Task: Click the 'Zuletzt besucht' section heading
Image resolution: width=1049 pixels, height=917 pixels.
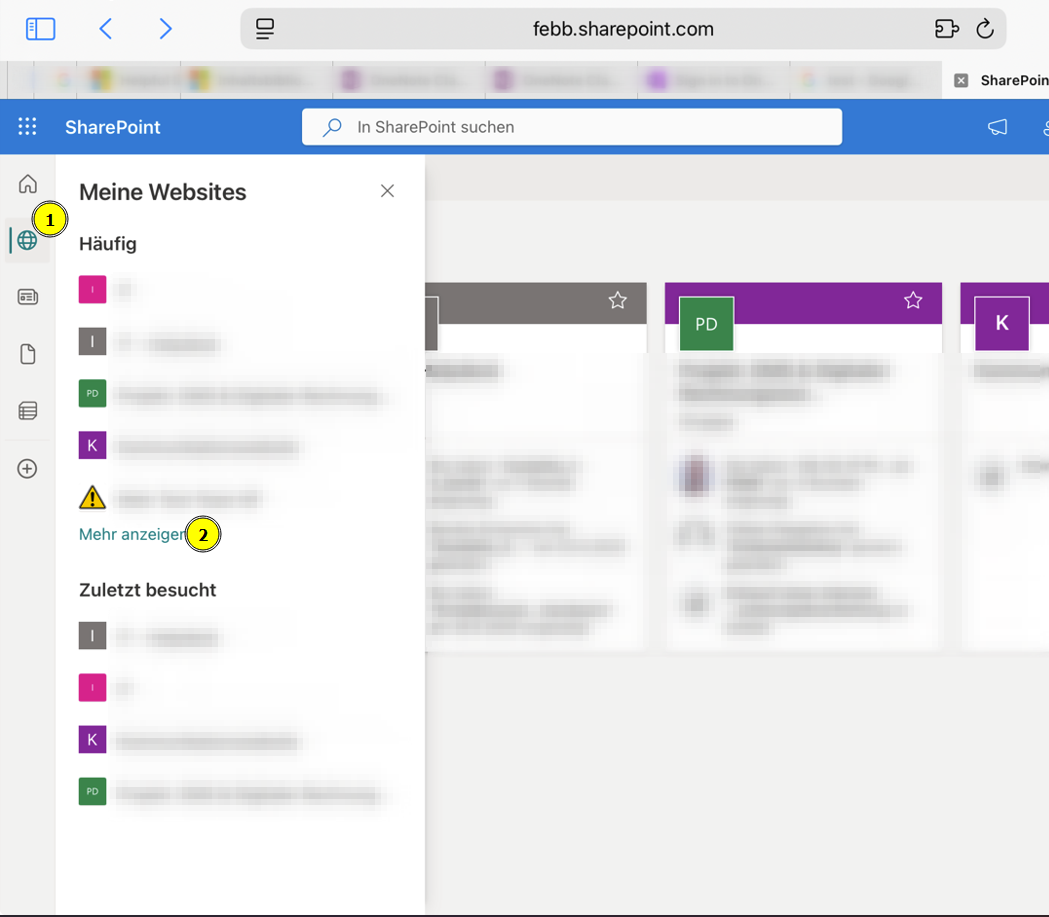Action: (147, 590)
